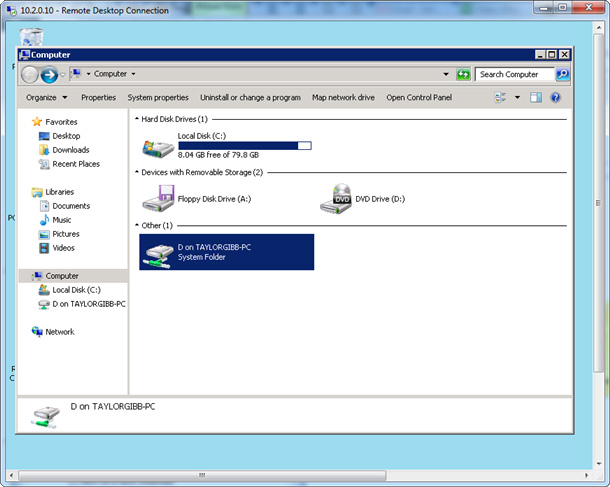Viewport: 610px width, 487px height.
Task: Open the address bar history dropdown
Action: (446, 74)
